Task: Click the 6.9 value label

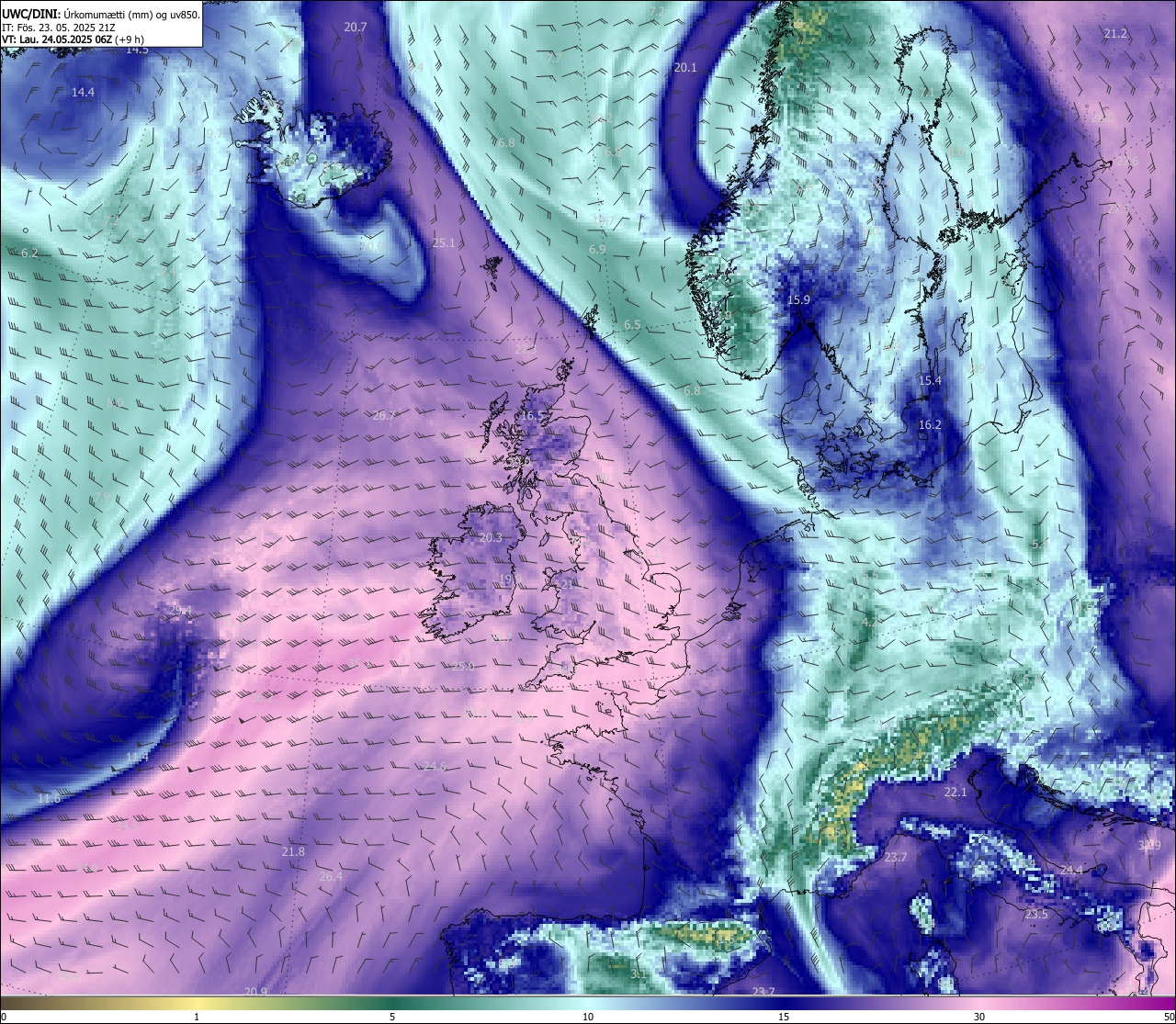Action: pyautogui.click(x=597, y=250)
